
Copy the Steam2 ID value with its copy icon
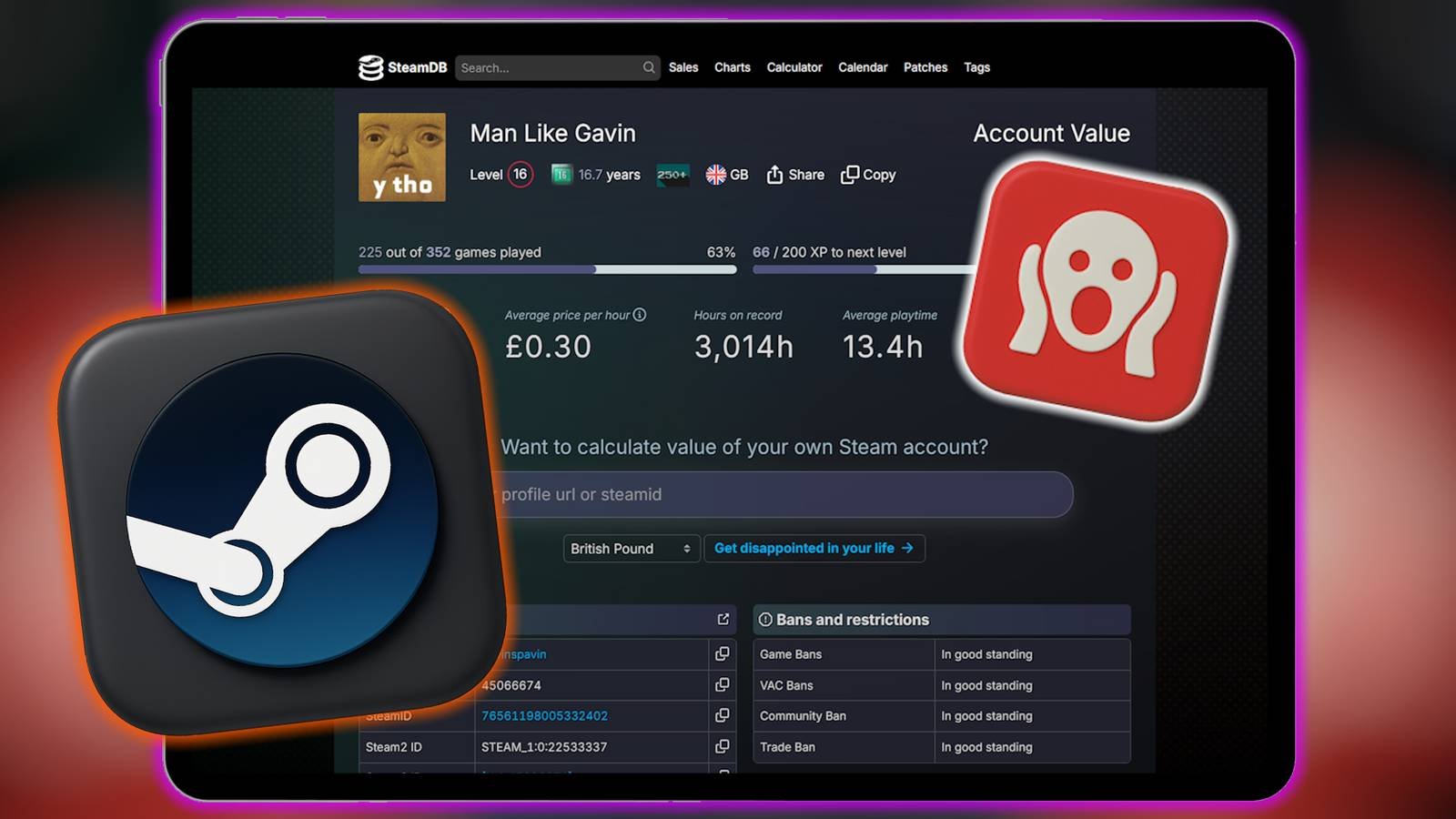pos(723,747)
